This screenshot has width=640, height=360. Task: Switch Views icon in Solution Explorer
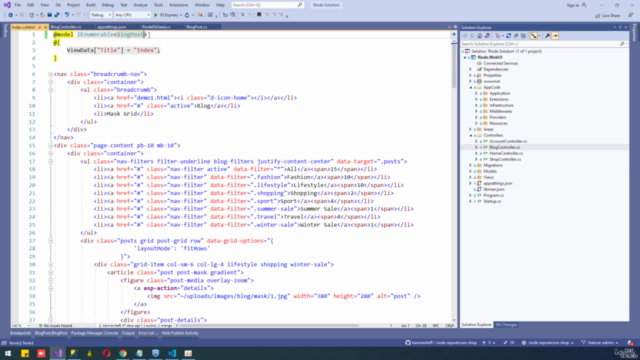pyautogui.click(x=487, y=36)
